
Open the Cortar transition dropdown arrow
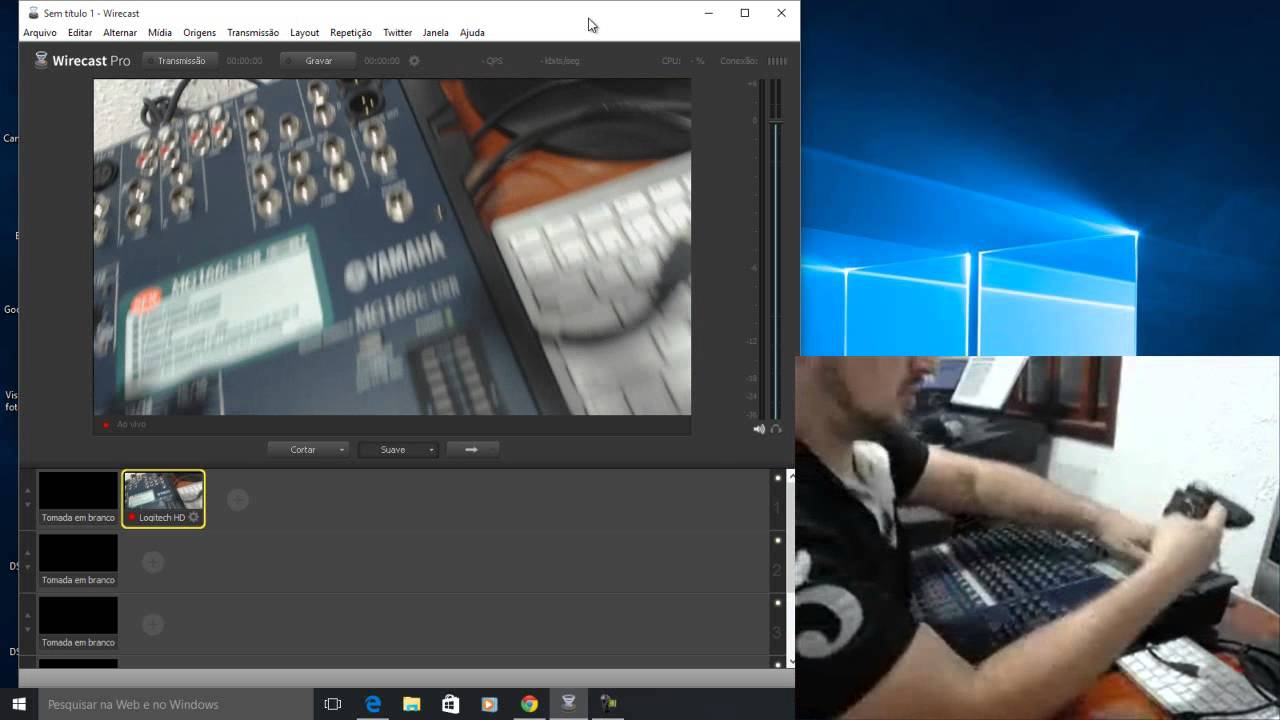pos(342,450)
